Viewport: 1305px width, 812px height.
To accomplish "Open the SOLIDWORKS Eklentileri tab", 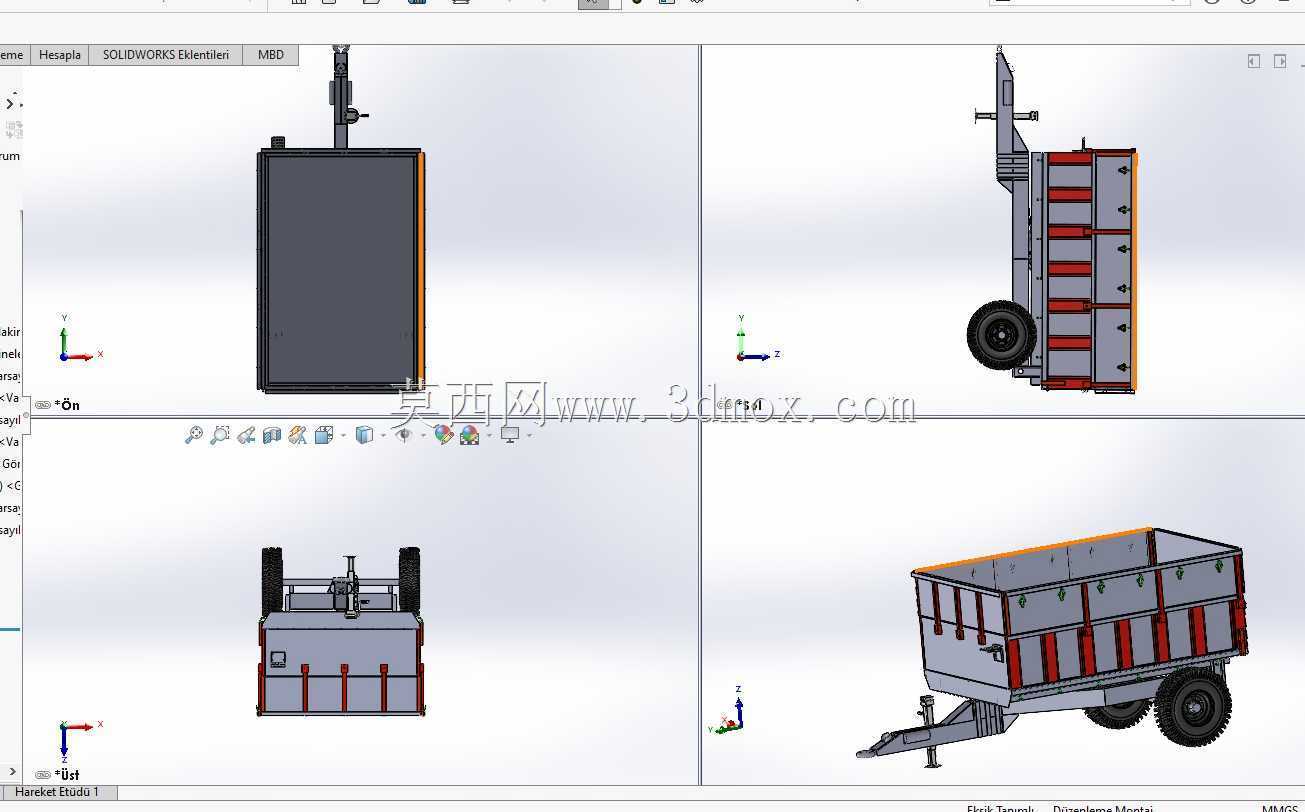I will coord(166,55).
